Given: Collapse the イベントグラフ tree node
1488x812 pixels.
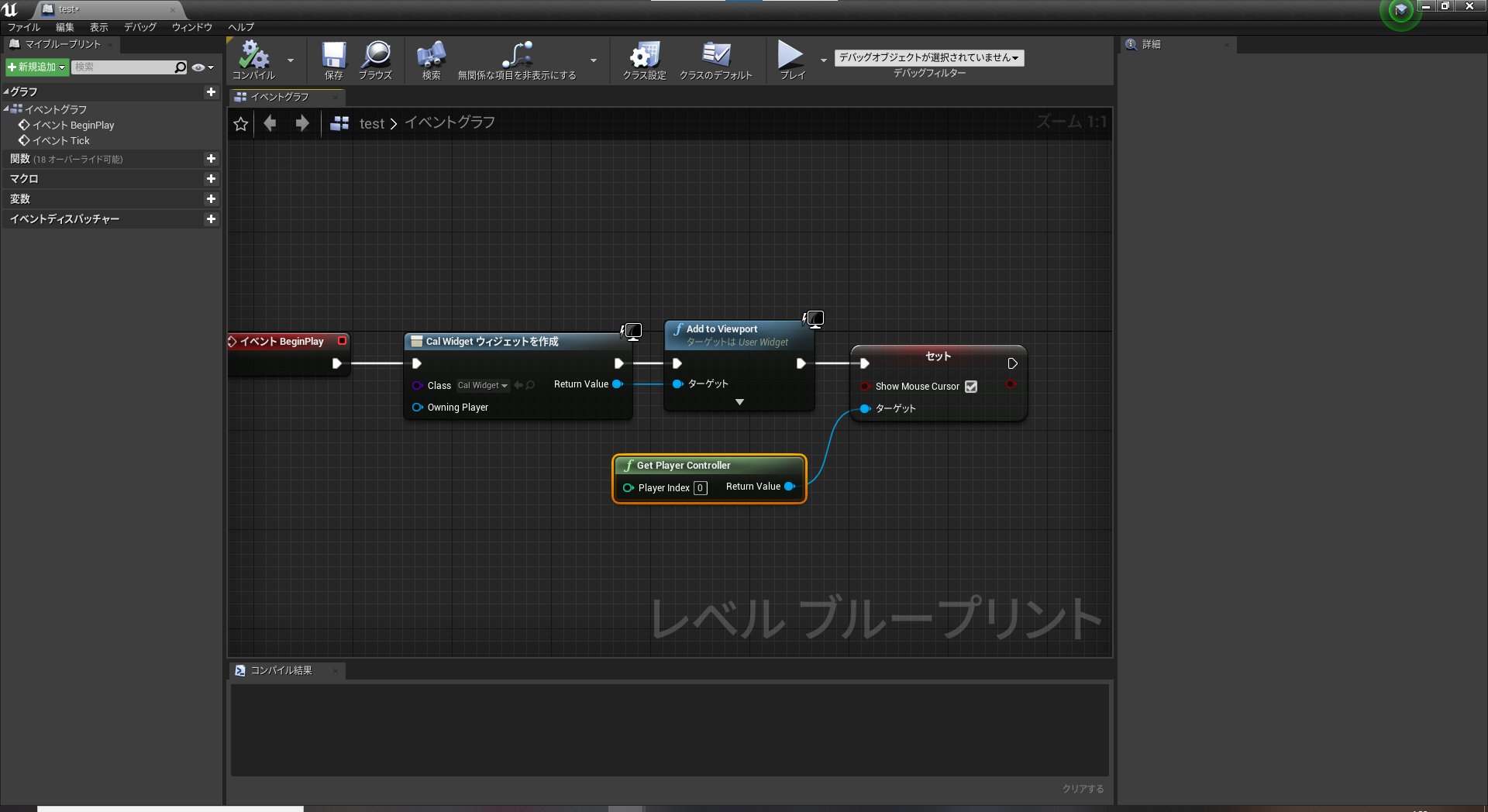Looking at the screenshot, I should coord(6,108).
